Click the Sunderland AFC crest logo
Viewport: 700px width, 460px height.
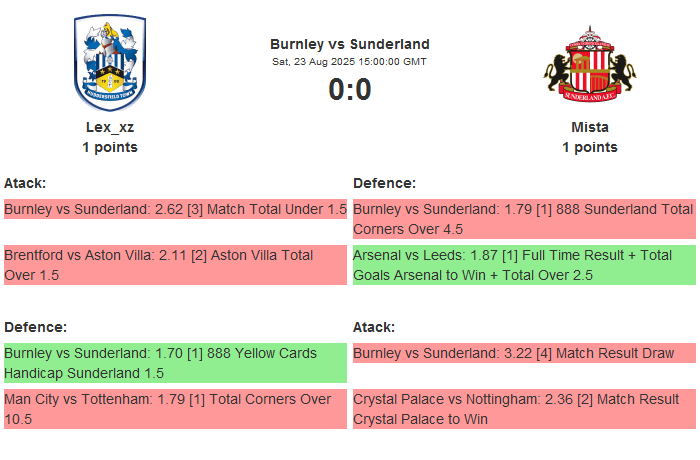(x=589, y=67)
